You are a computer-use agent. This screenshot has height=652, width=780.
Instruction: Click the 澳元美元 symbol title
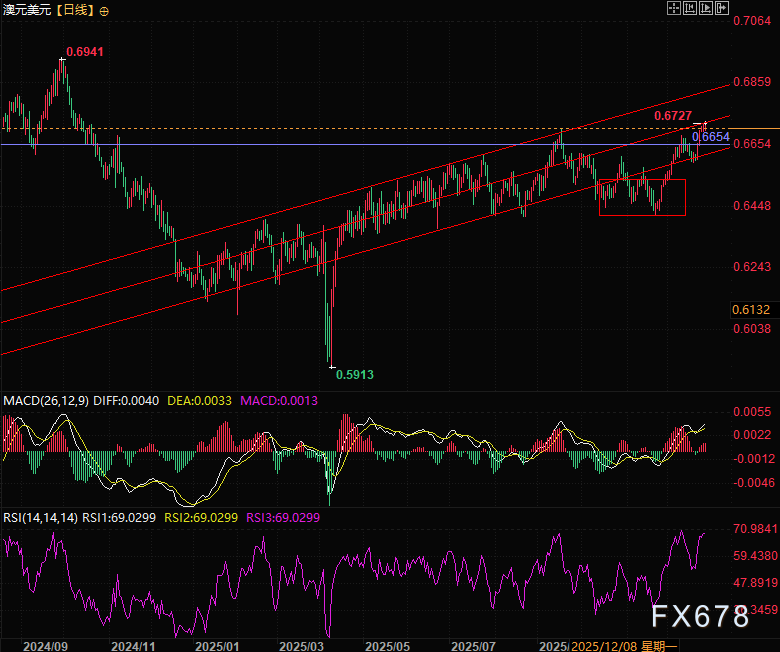27,10
